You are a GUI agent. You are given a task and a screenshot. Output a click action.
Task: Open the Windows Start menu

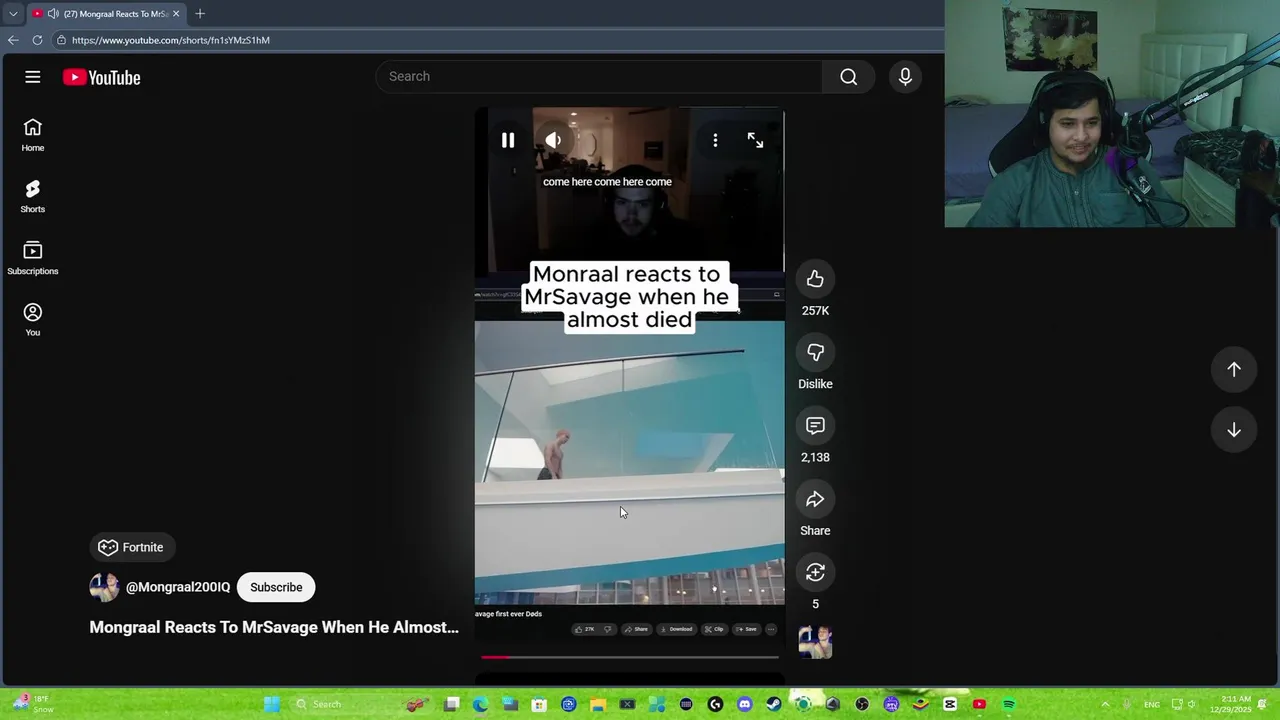271,704
